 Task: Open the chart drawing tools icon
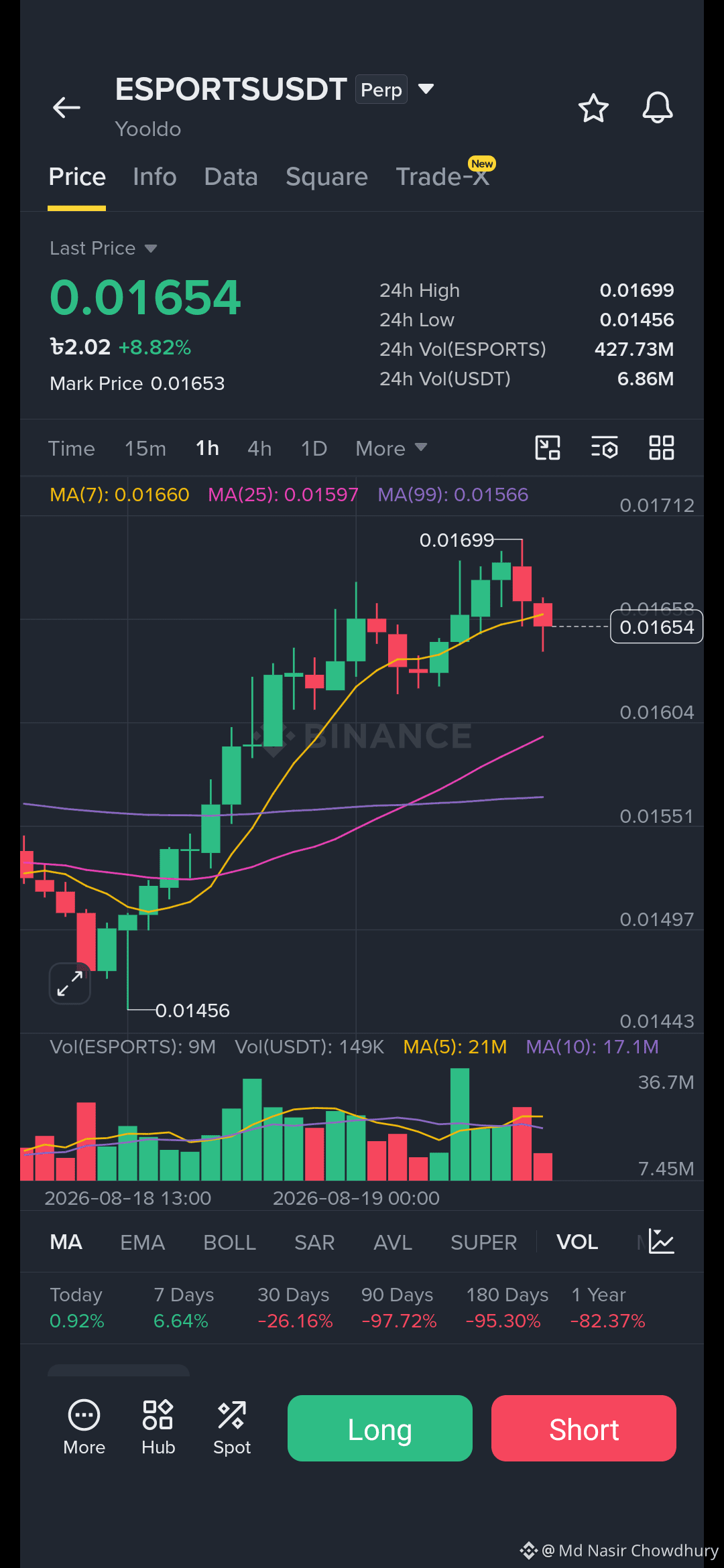548,448
